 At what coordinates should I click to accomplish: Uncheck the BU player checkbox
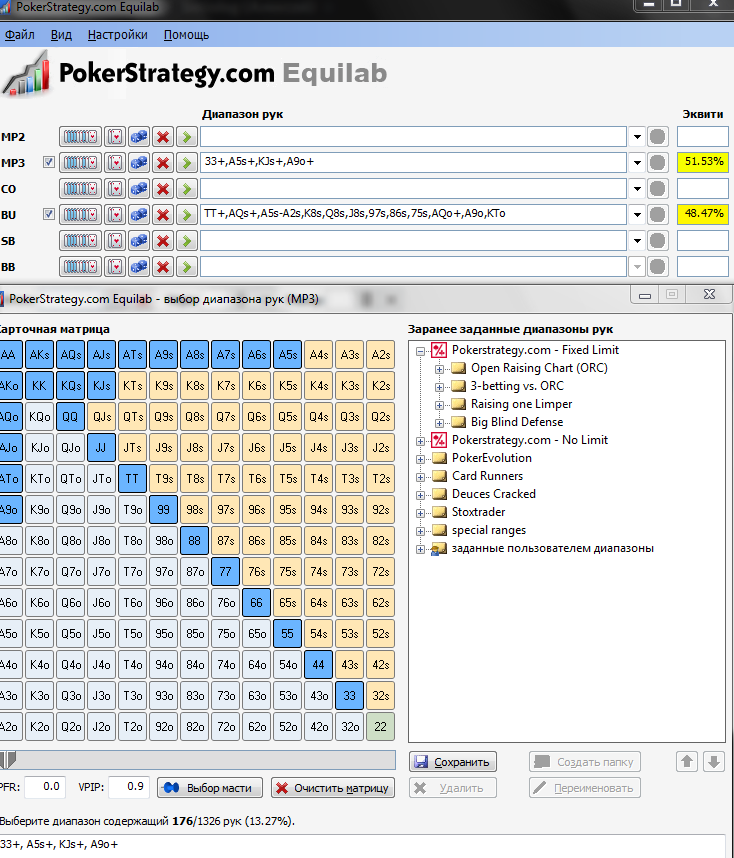click(49, 214)
